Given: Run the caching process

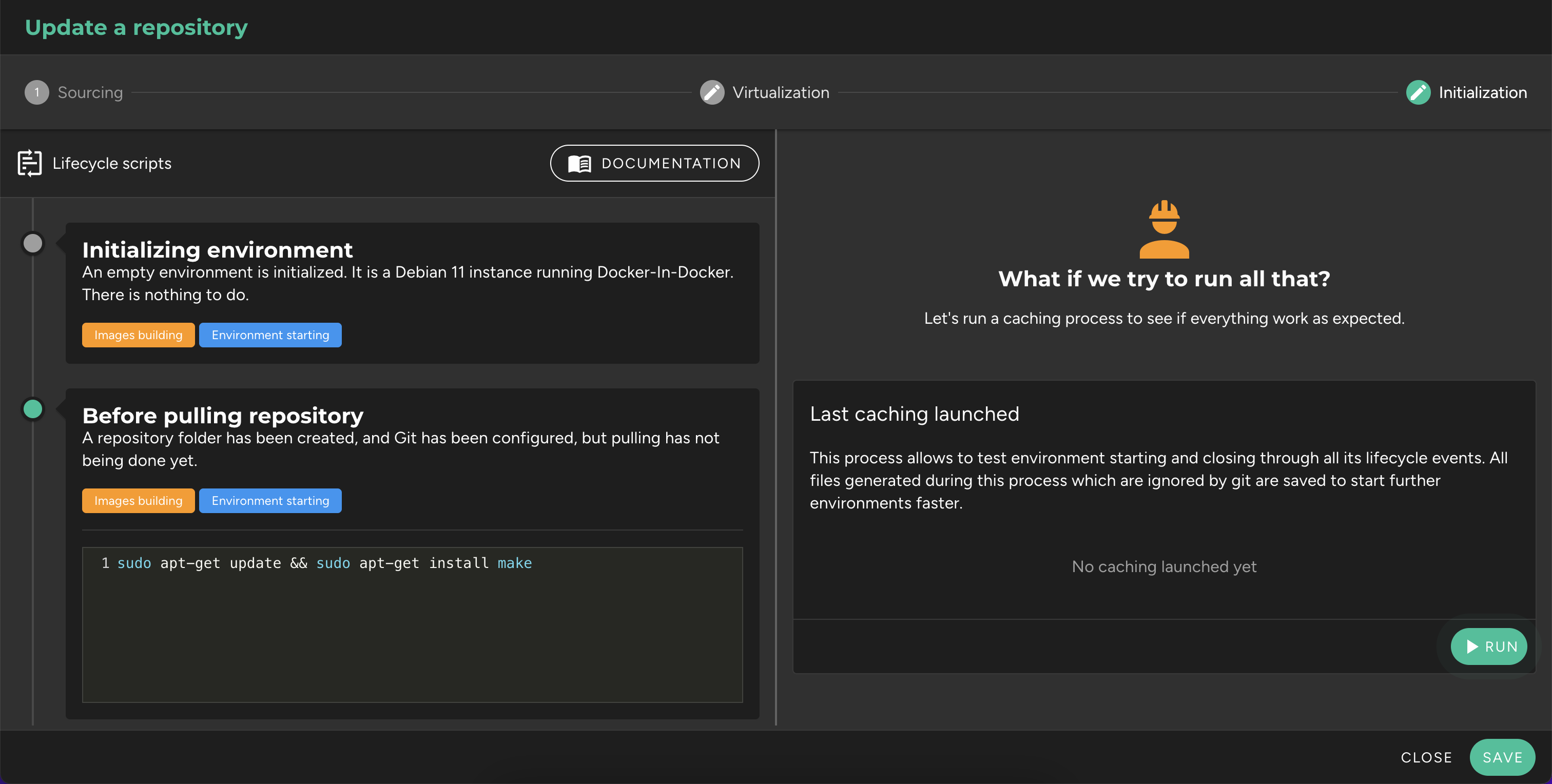Looking at the screenshot, I should pos(1489,646).
